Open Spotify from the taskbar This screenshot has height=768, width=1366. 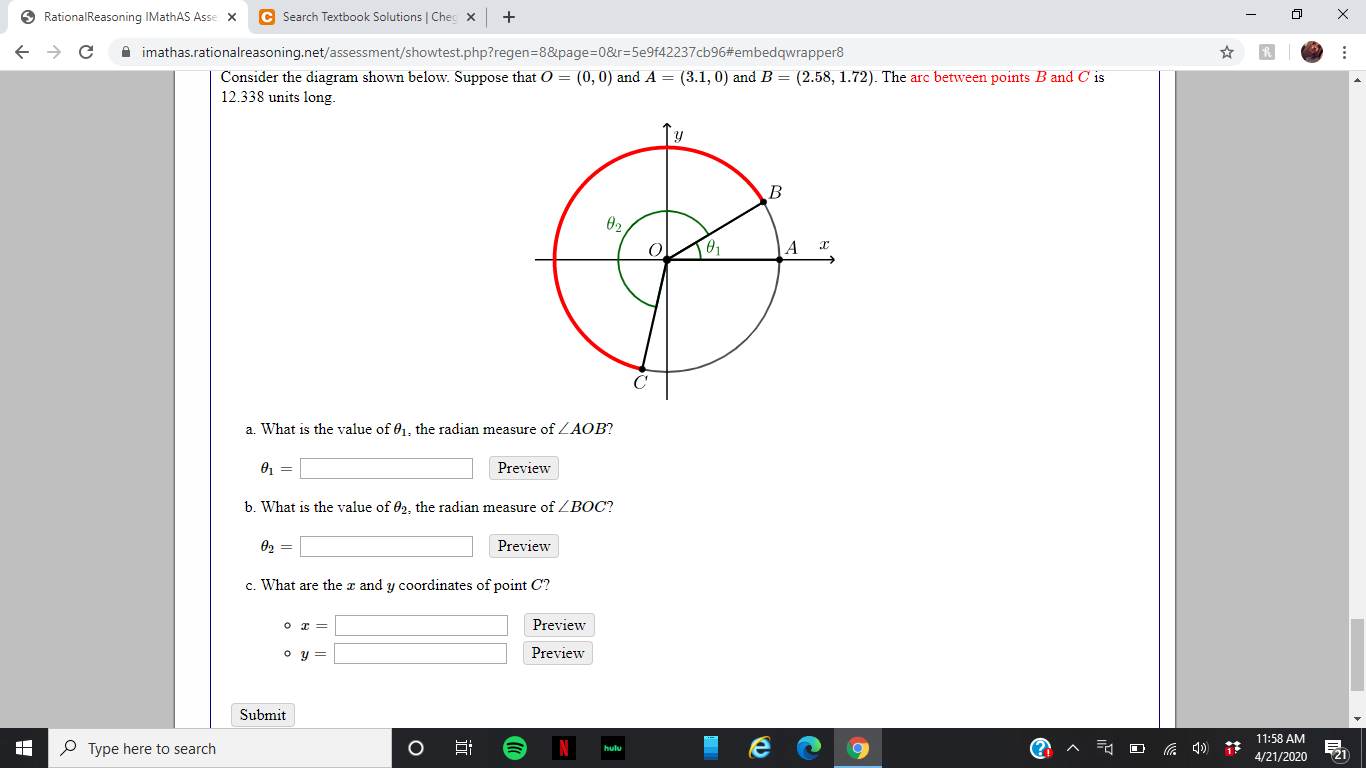coord(514,747)
